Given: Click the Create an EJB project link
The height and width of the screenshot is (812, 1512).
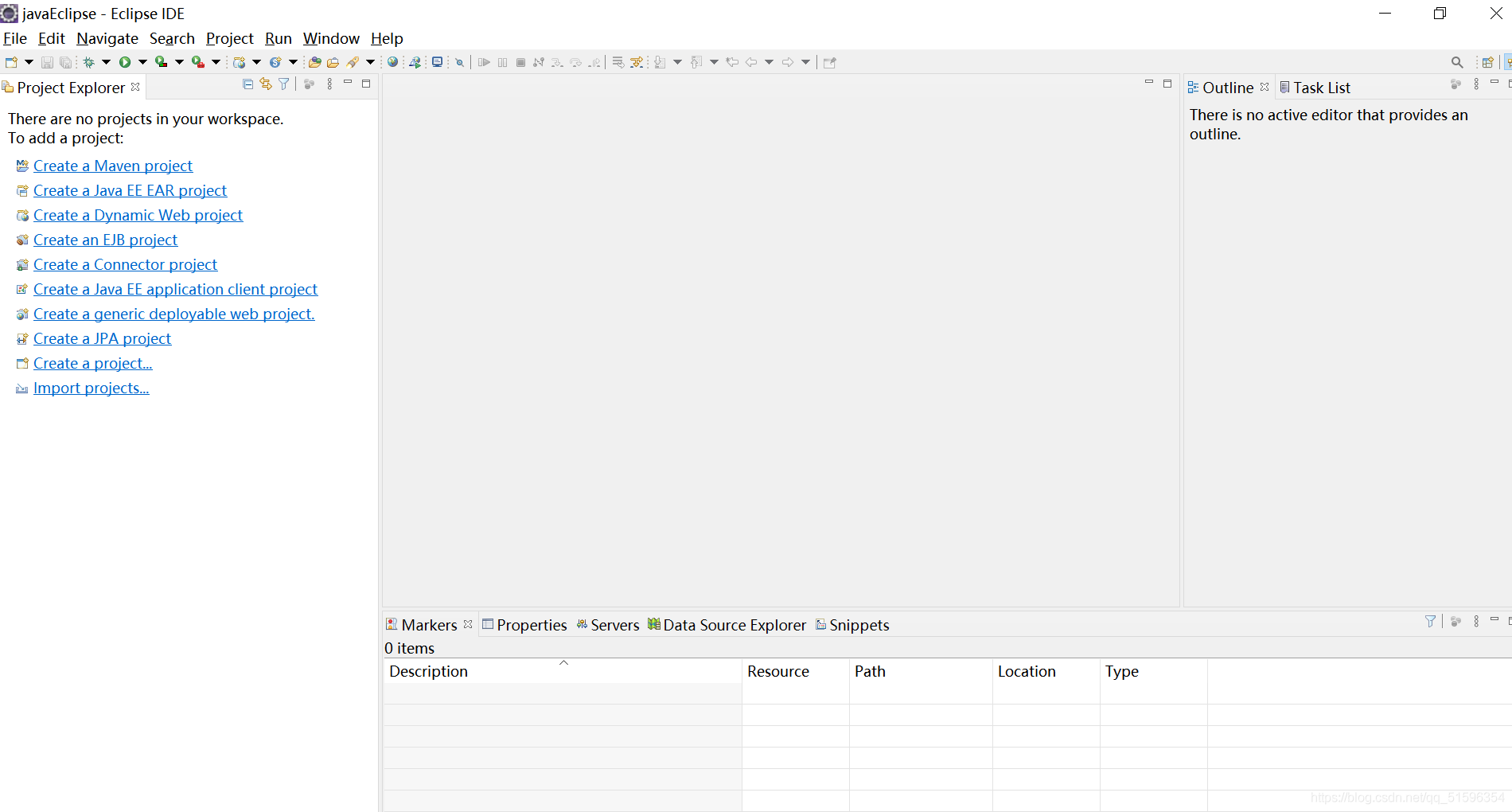Looking at the screenshot, I should tap(106, 240).
